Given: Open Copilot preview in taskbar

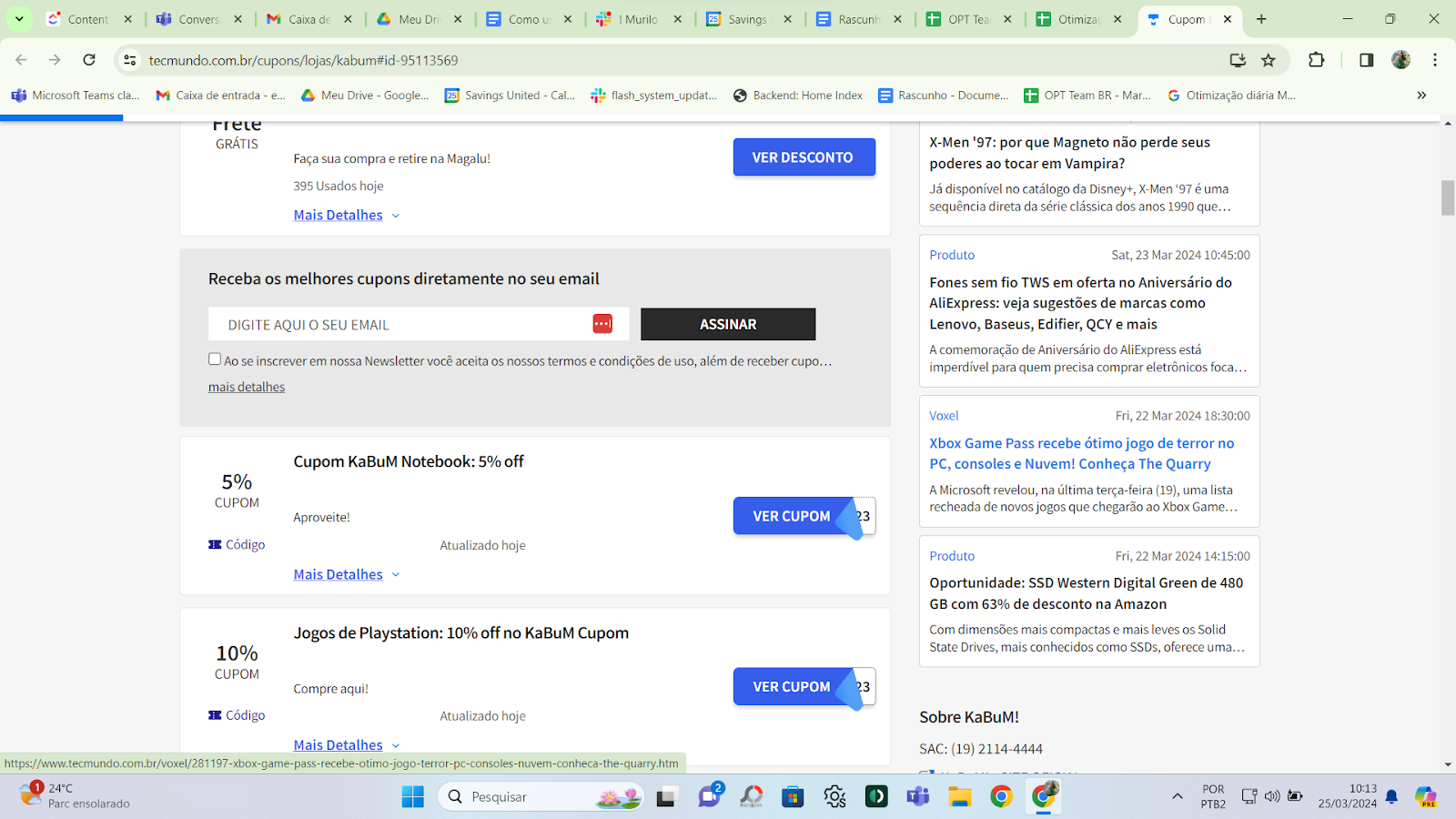Looking at the screenshot, I should click(1426, 797).
